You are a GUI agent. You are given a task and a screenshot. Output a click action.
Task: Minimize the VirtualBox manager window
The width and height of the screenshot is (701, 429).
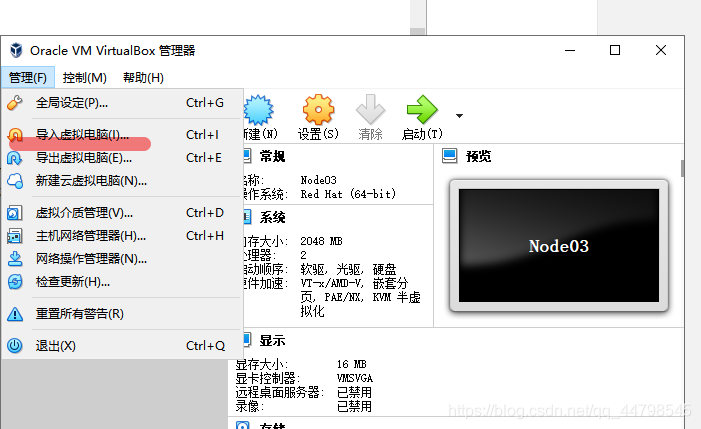(570, 50)
